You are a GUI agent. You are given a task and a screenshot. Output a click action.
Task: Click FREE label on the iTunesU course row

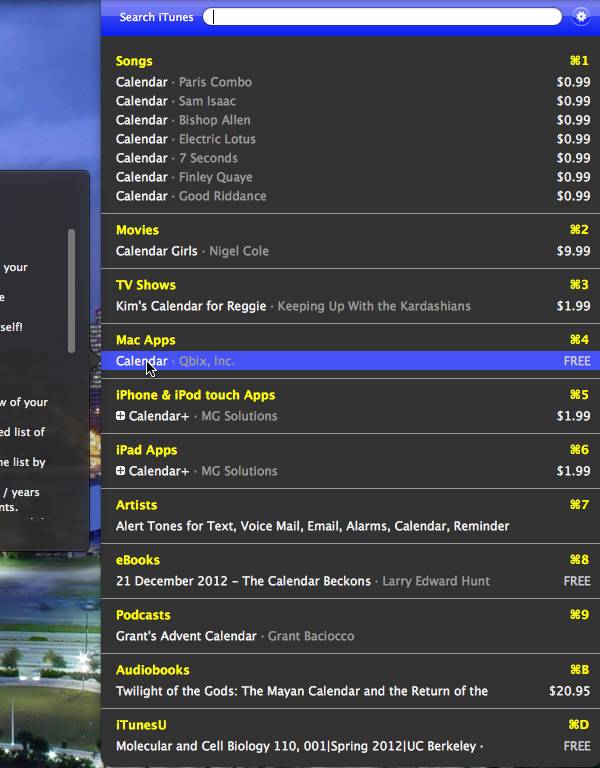point(577,746)
